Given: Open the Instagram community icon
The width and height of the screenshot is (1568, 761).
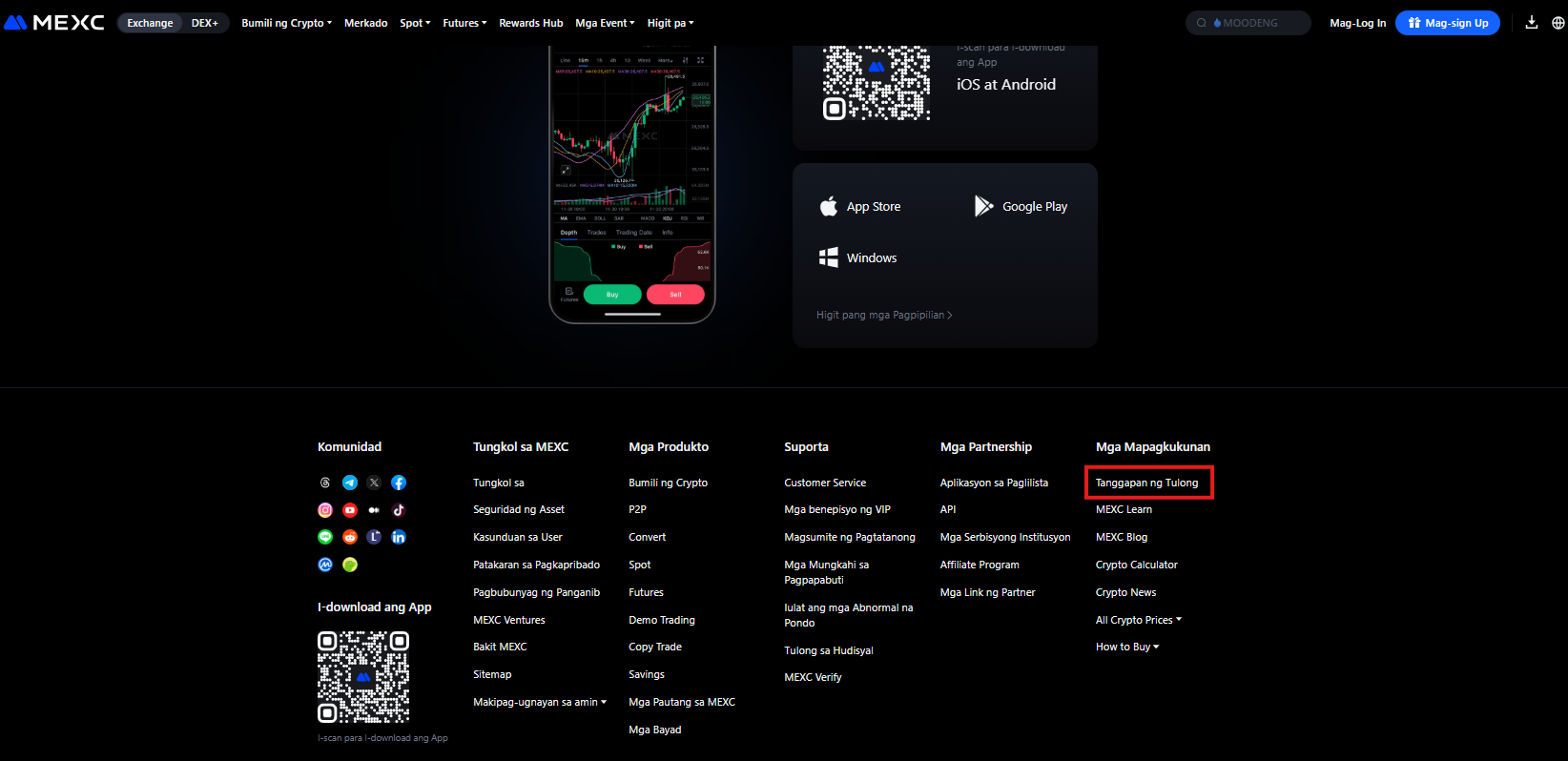Looking at the screenshot, I should coord(325,510).
